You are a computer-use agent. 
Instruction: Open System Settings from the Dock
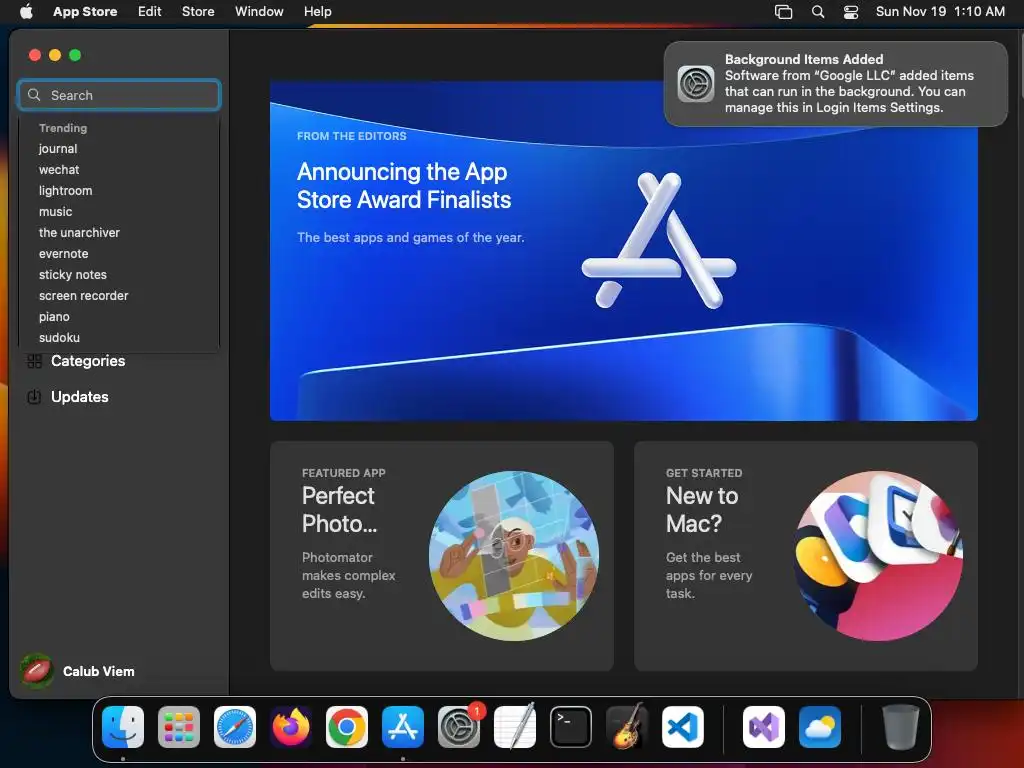(x=459, y=727)
